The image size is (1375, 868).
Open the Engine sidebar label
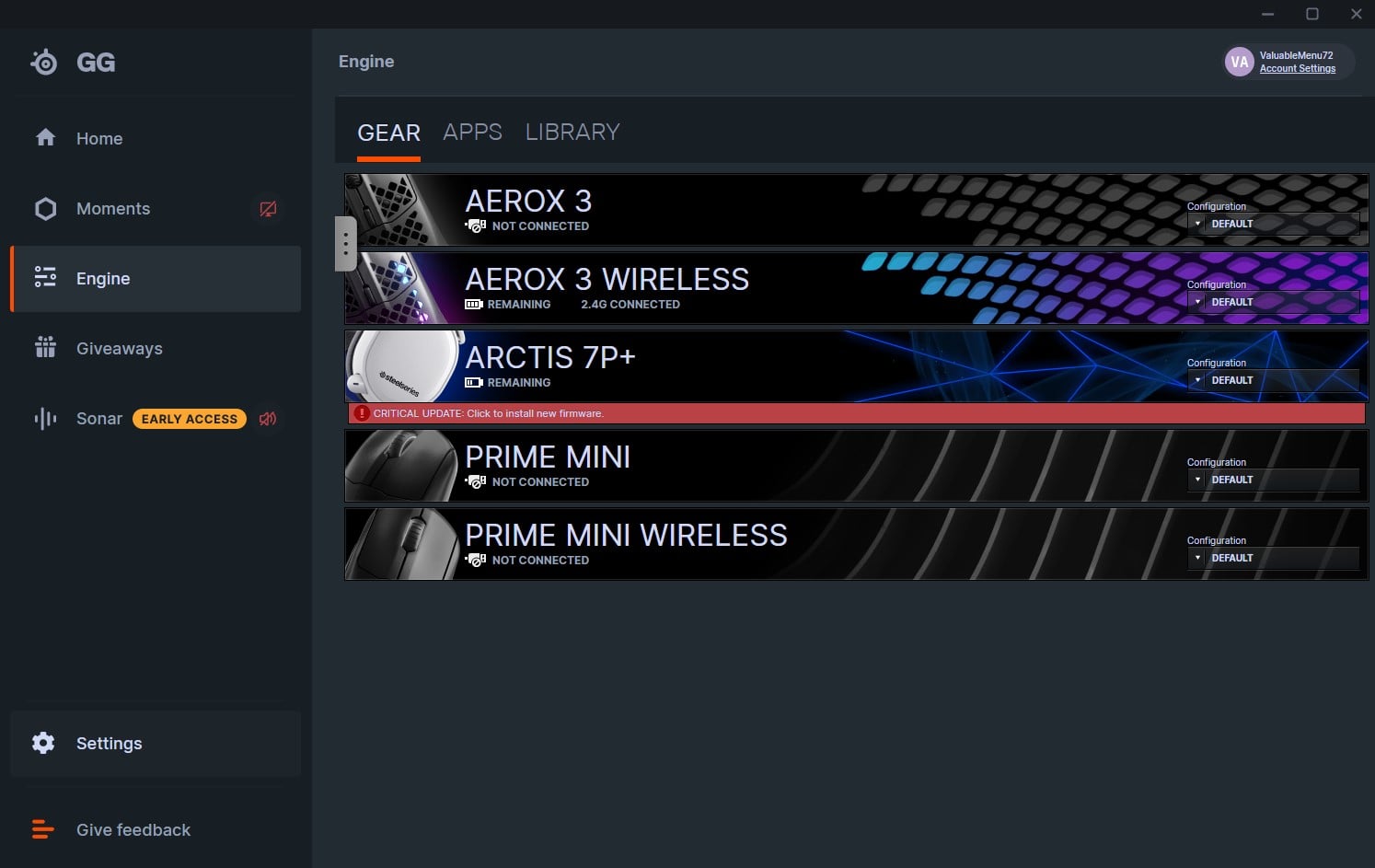point(103,279)
